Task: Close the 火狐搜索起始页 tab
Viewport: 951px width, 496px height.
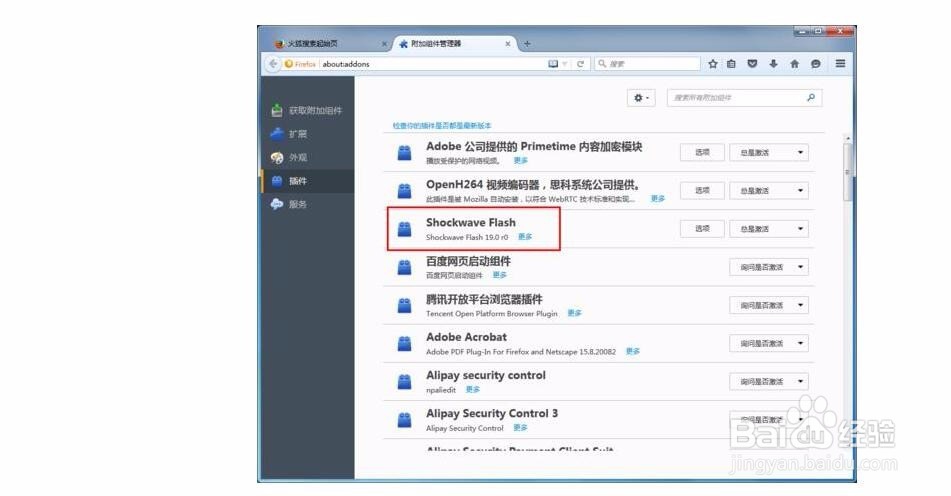Action: [384, 44]
